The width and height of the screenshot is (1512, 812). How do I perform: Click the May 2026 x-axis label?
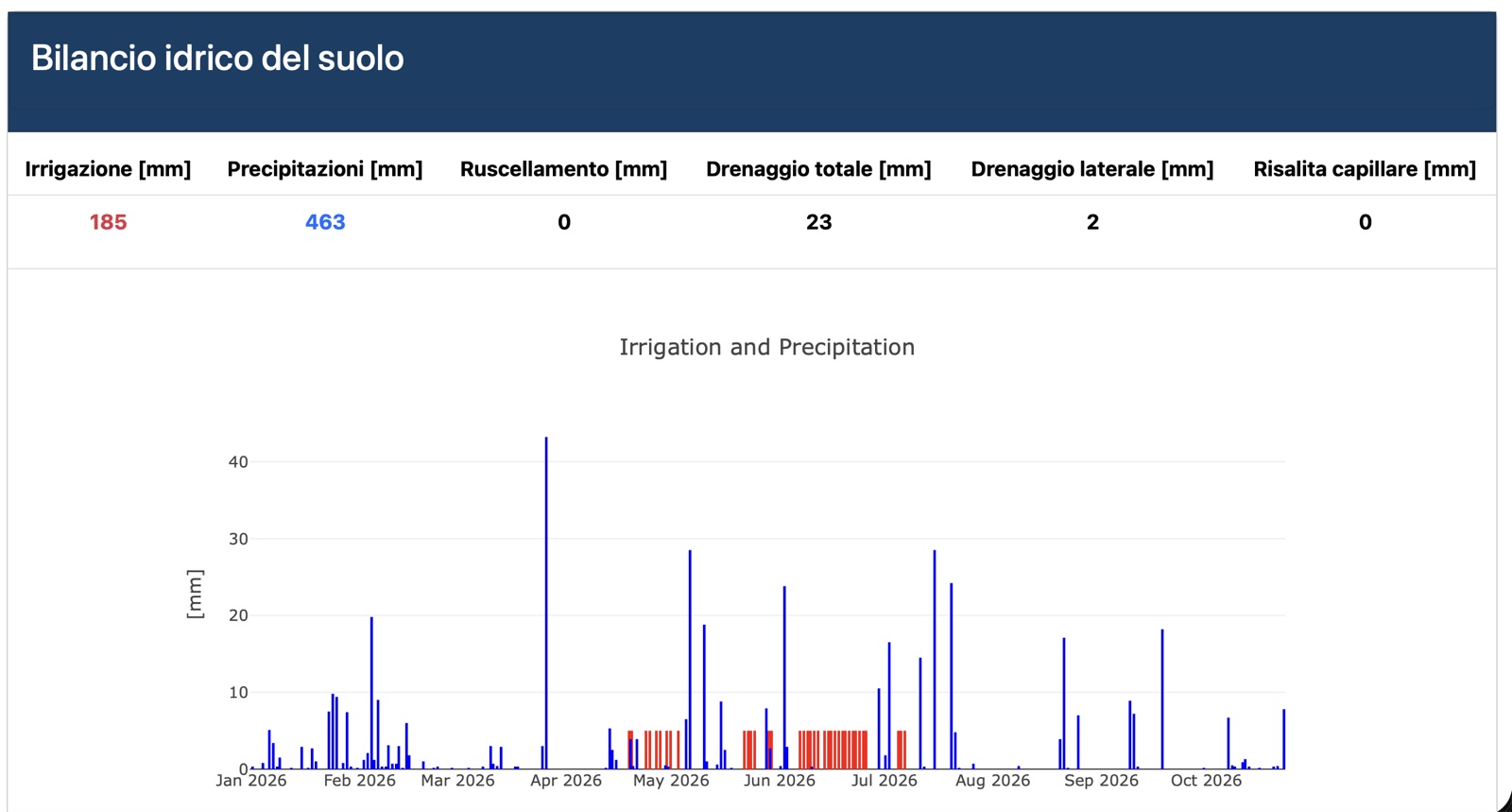pos(671,781)
